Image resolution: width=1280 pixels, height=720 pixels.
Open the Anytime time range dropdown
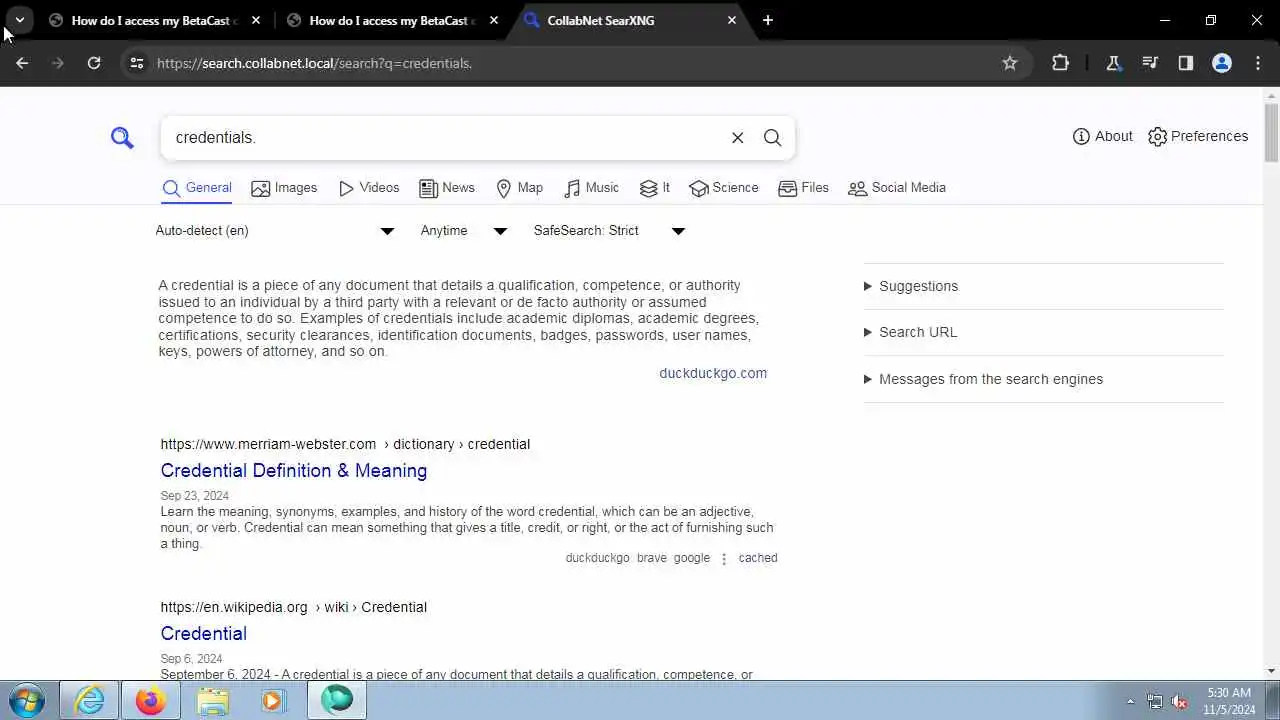(464, 231)
